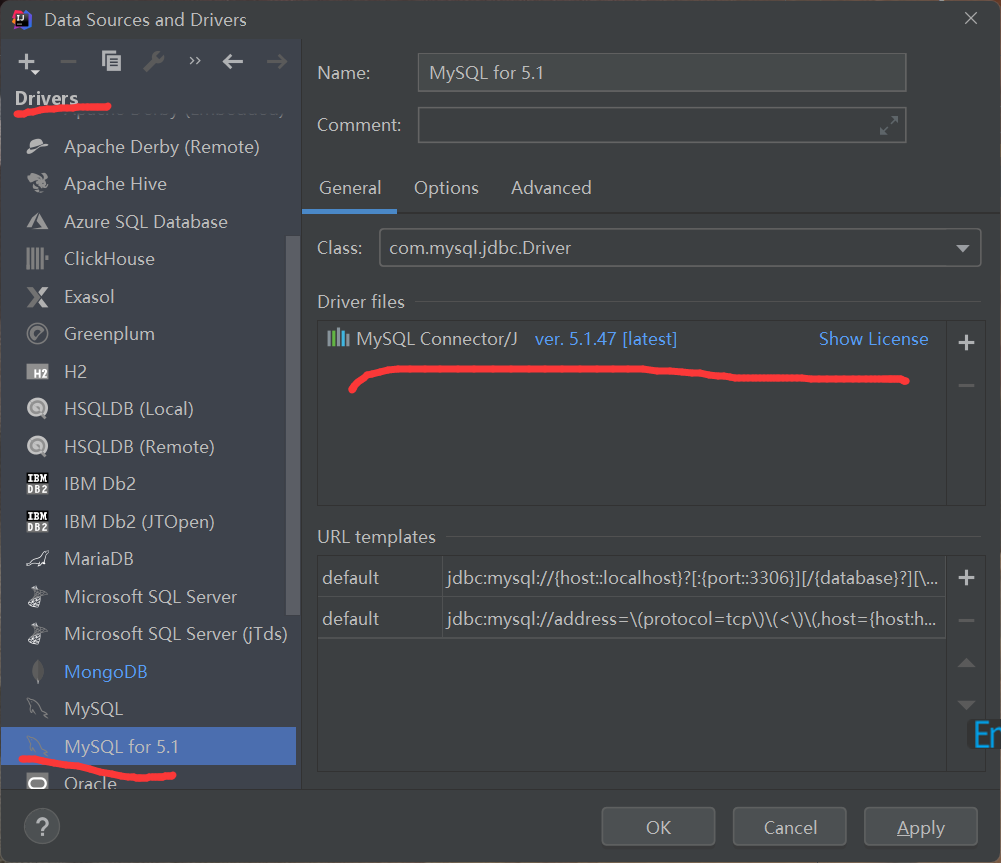This screenshot has width=1001, height=863.
Task: Click the MySQL Connector/J driver file entry
Action: click(x=437, y=338)
